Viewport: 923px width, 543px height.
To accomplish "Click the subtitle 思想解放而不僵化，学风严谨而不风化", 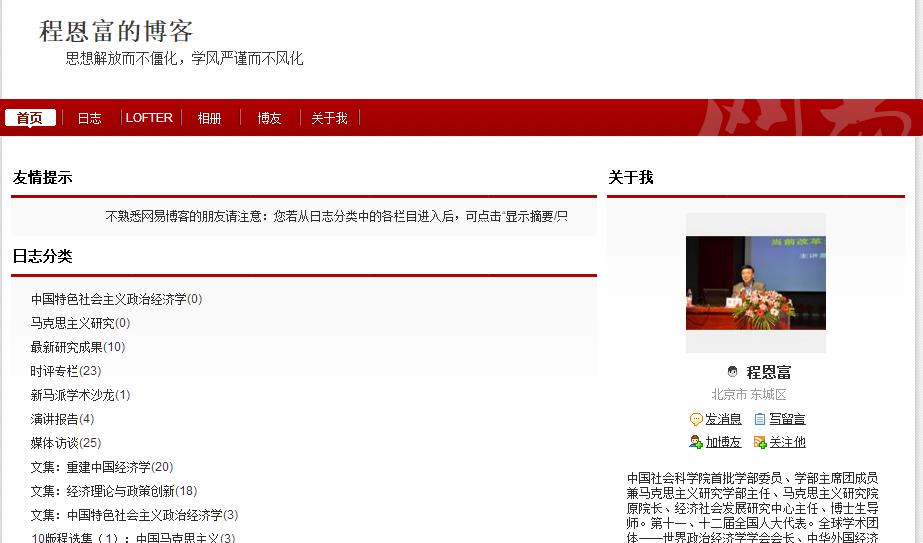I will point(184,58).
